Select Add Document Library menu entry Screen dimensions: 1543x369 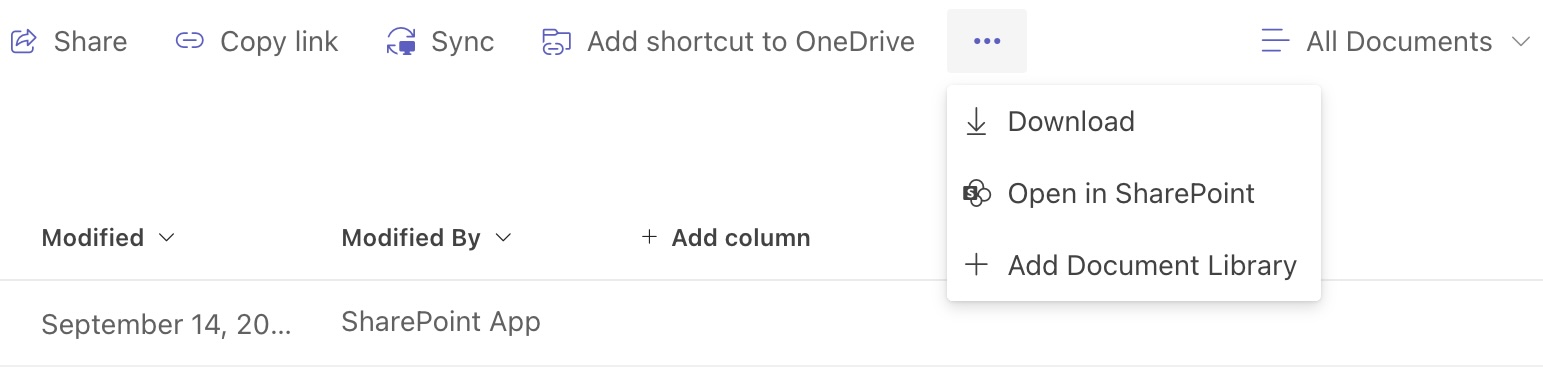click(1134, 265)
